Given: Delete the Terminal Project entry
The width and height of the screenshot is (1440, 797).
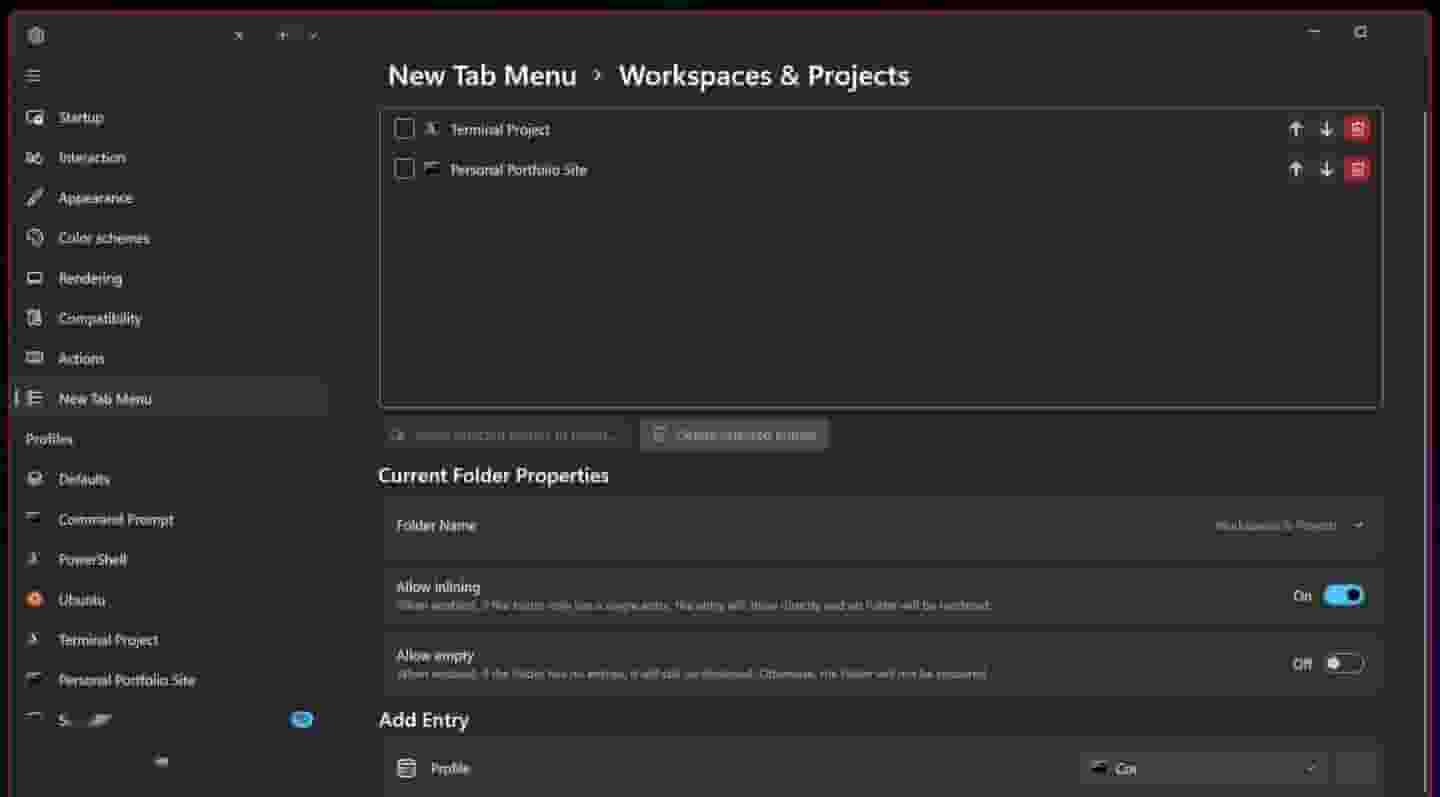Looking at the screenshot, I should 1357,129.
